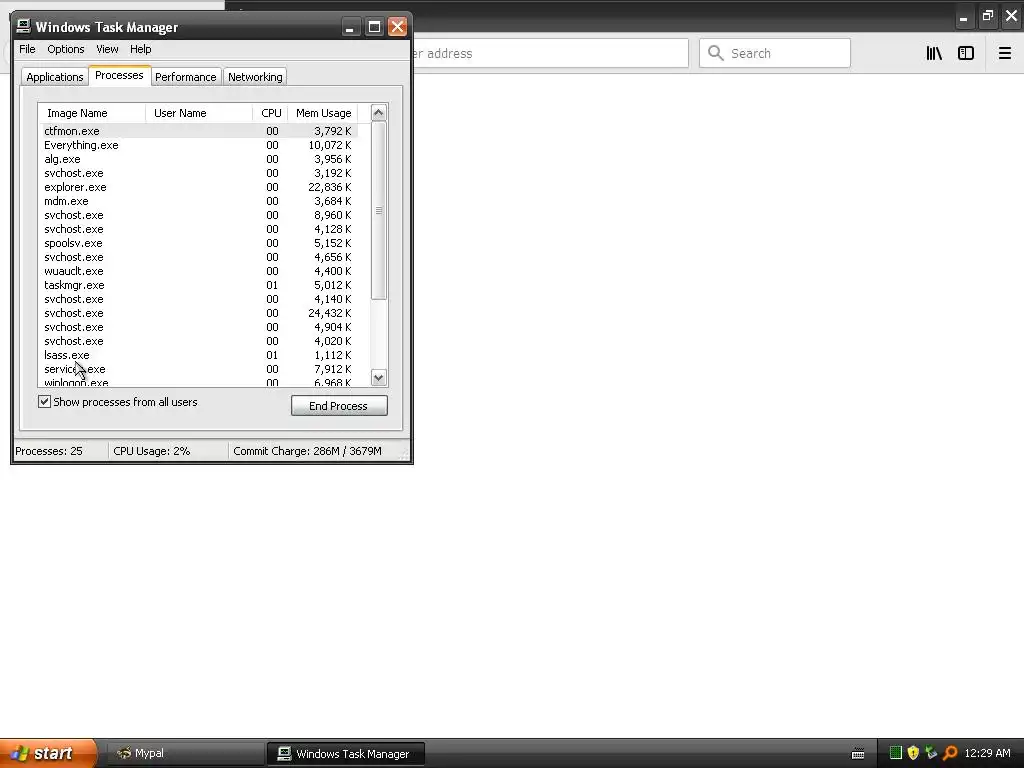This screenshot has width=1024, height=768.
Task: Click the network connection tray icon
Action: (931, 753)
